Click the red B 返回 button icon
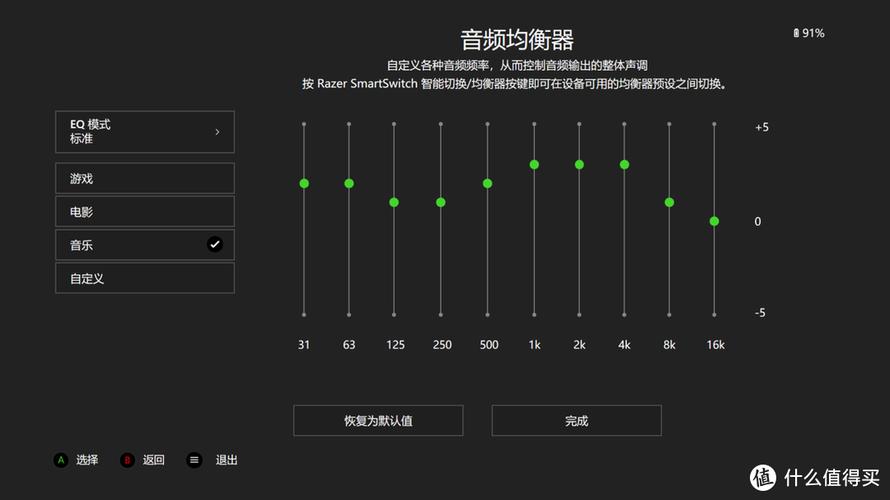 [x=127, y=460]
